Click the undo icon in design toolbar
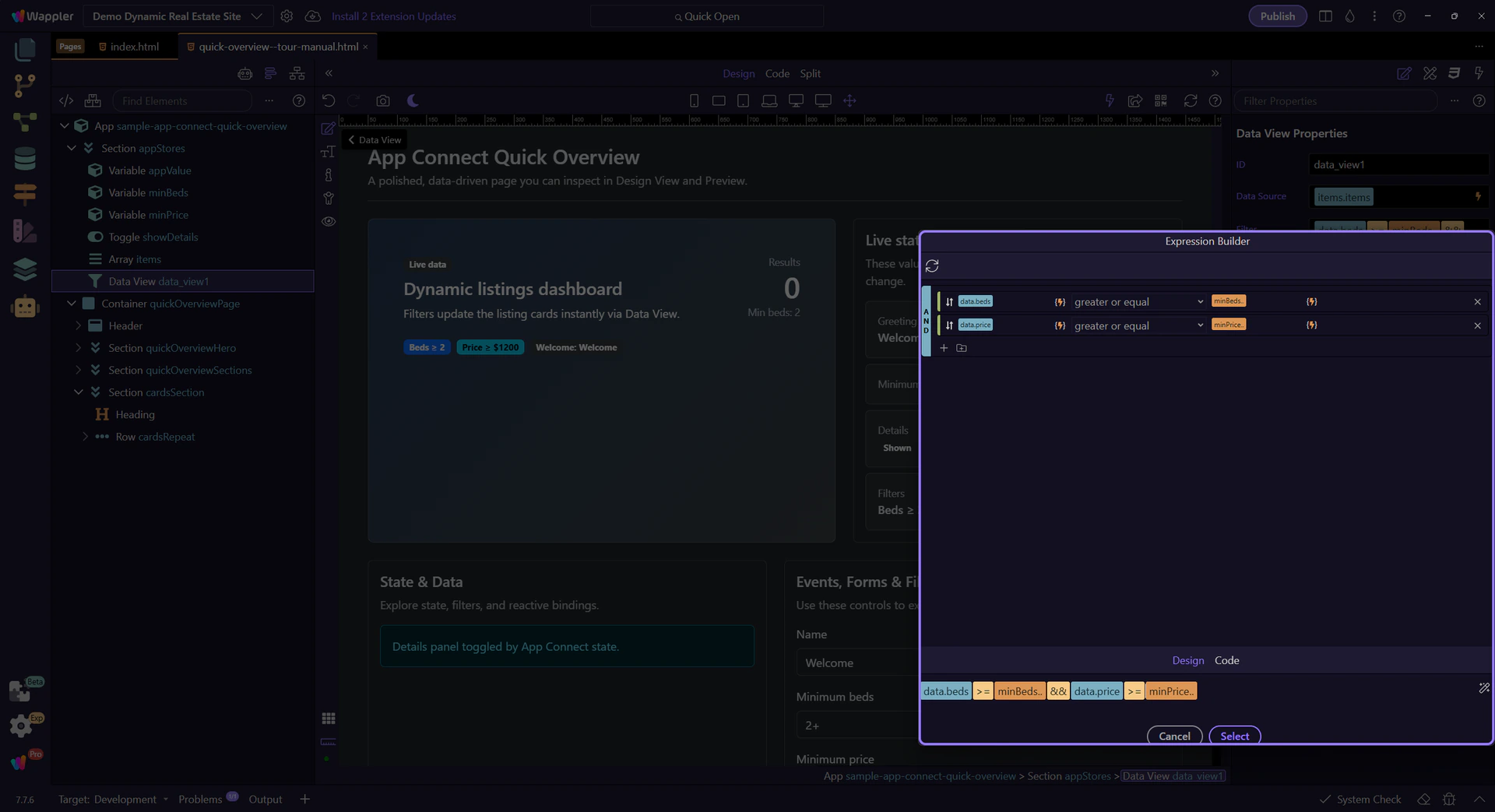 [329, 101]
